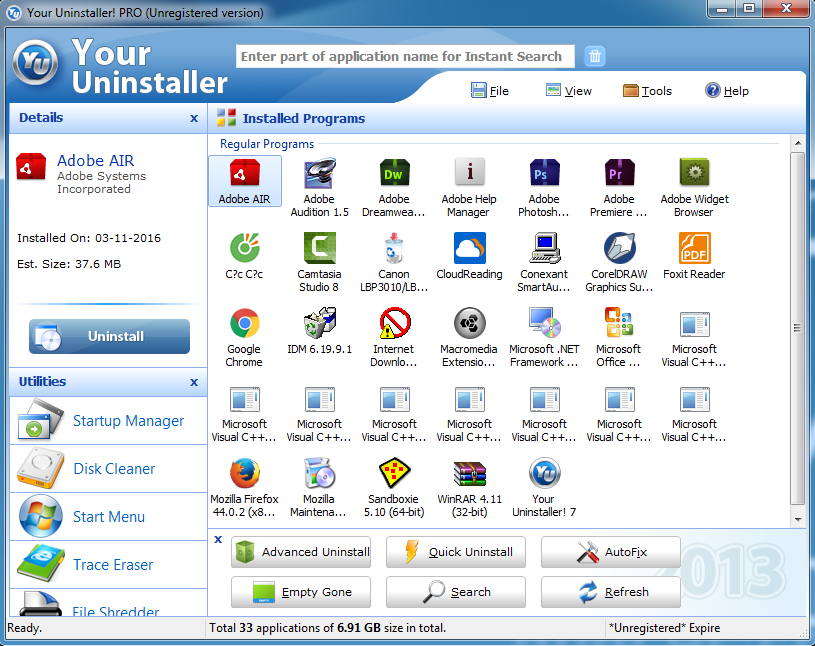
Task: Collapse the Details panel with its X
Action: 194,118
